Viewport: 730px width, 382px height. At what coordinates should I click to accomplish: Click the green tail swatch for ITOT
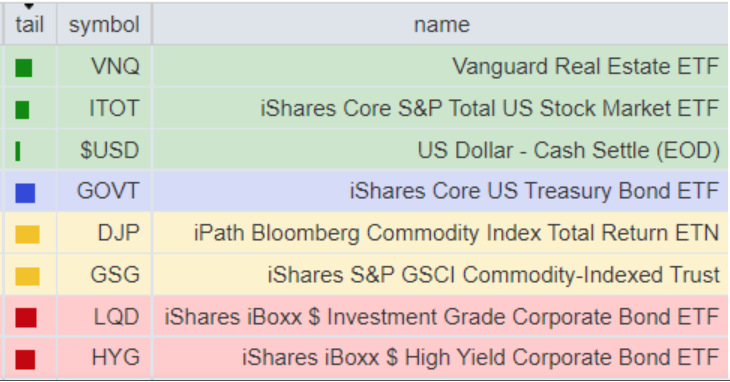tap(22, 110)
